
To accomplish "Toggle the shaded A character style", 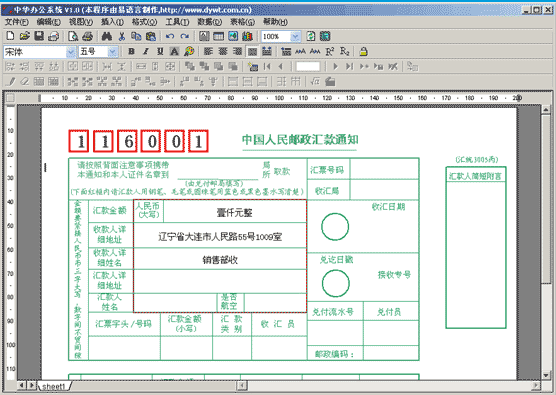I will (x=174, y=51).
